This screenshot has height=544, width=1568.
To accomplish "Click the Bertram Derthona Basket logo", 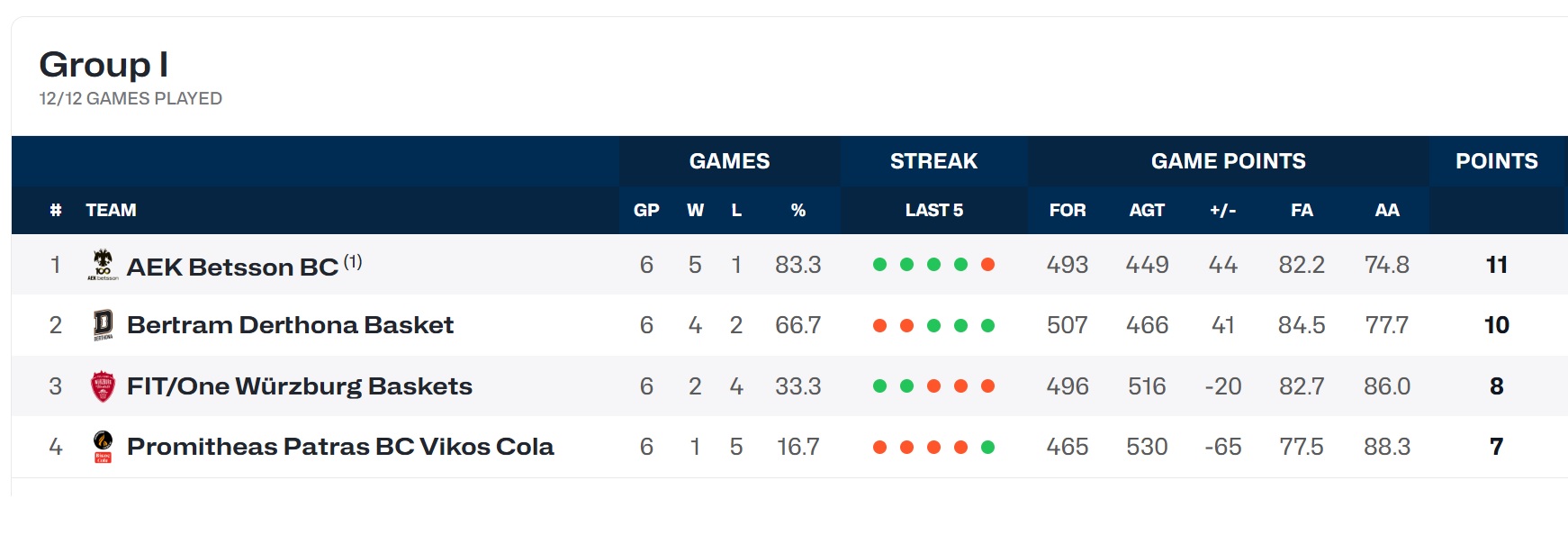I will click(104, 325).
